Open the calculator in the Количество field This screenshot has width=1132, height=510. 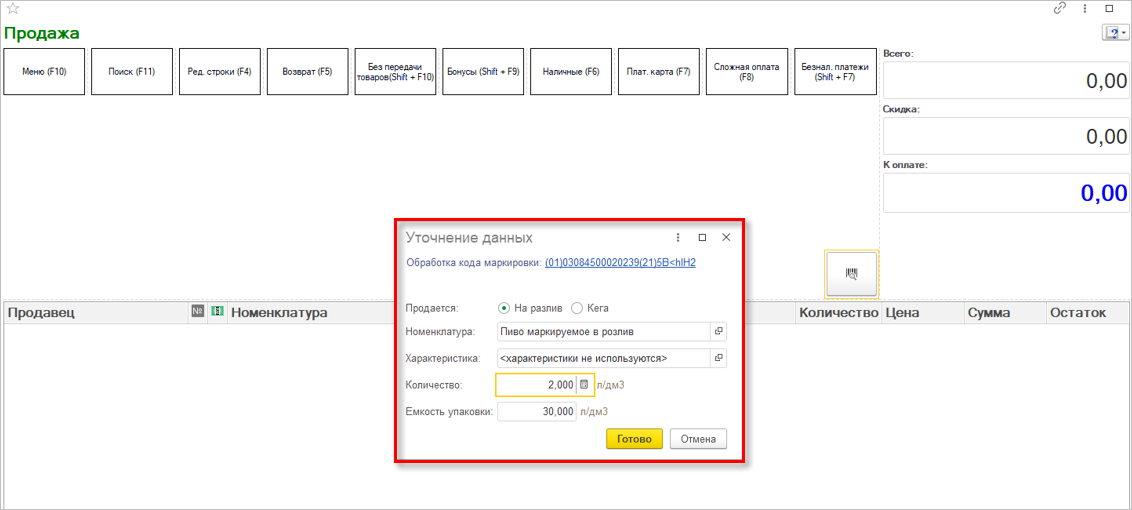tap(585, 385)
